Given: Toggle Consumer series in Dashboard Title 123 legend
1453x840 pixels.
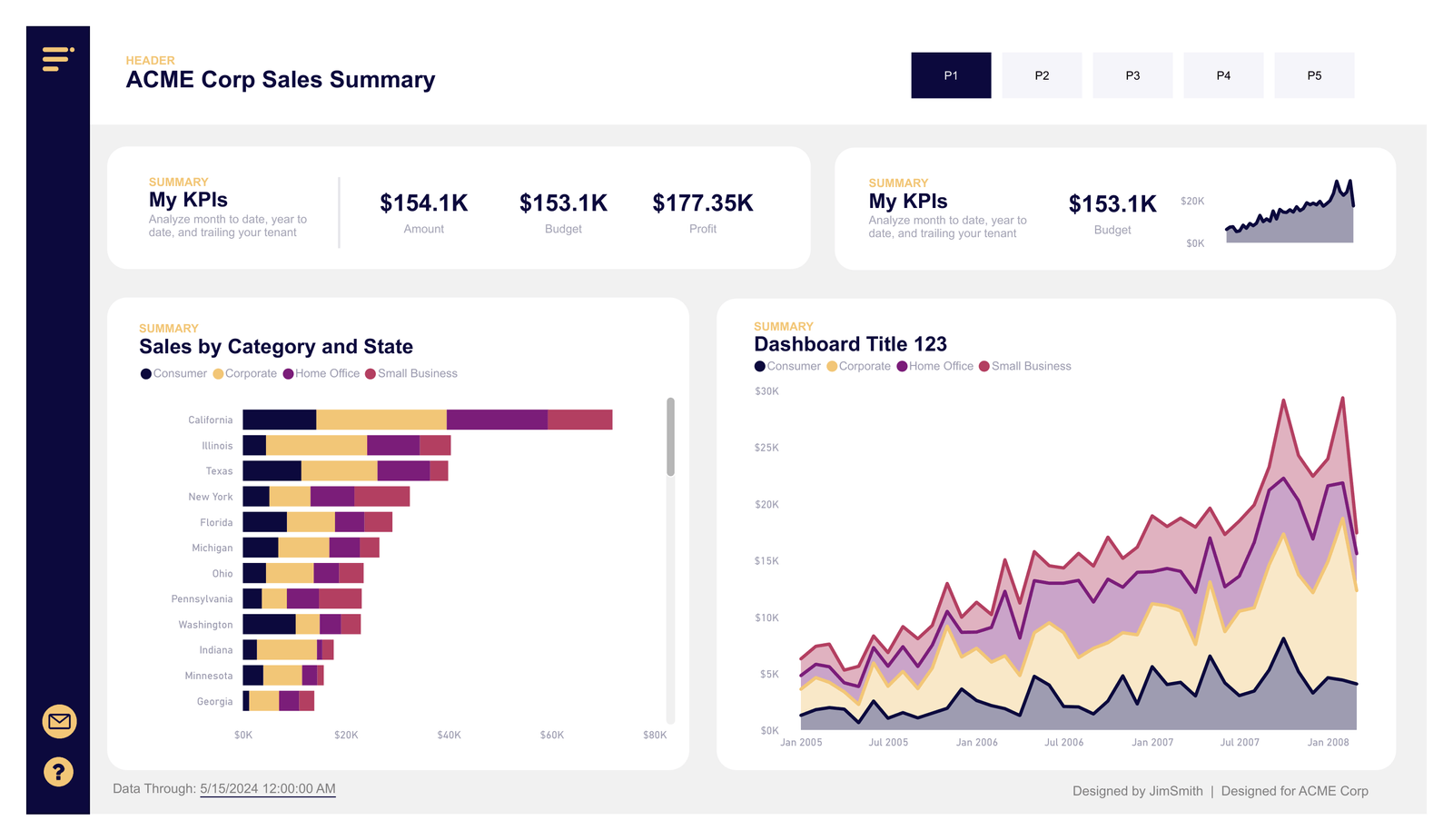Looking at the screenshot, I should 761,366.
